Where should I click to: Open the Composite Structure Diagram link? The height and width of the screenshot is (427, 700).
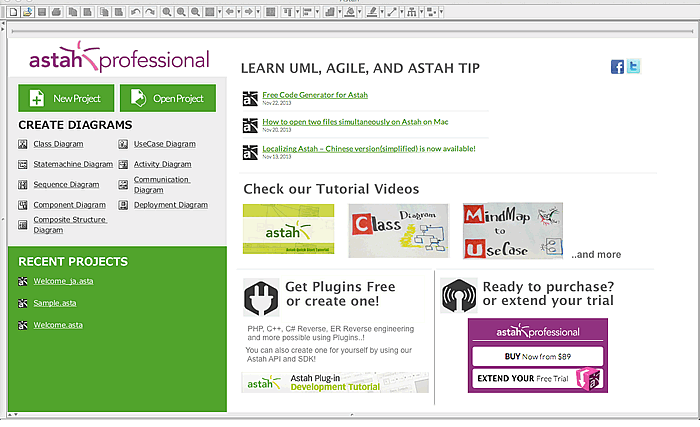point(70,225)
